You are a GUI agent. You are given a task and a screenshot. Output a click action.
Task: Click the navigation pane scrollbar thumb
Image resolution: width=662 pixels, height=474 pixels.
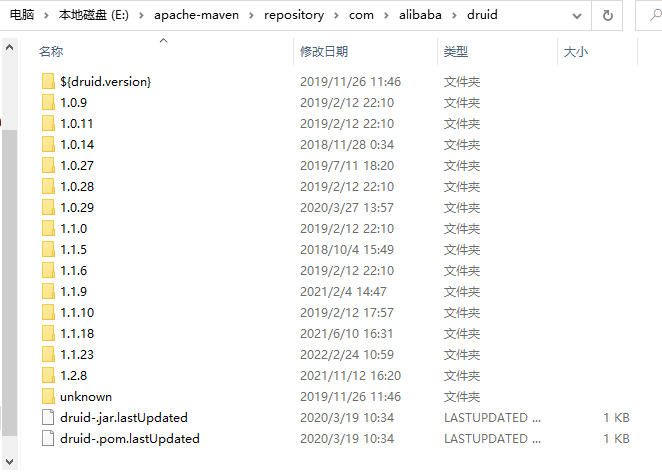point(9,282)
